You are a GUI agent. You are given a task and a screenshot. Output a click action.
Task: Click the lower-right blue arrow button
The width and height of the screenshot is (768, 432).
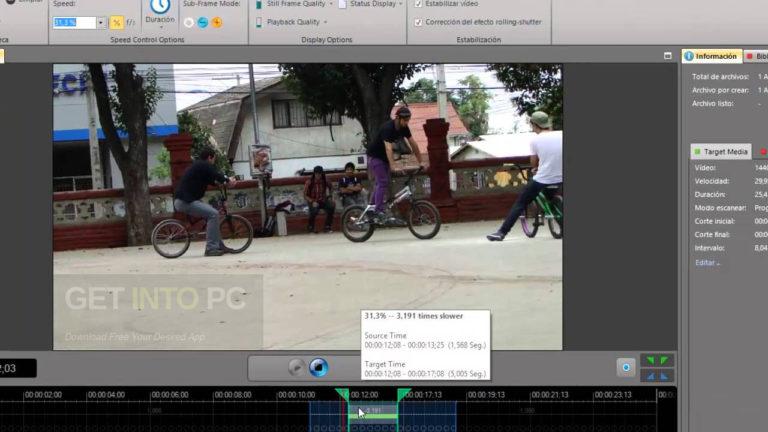pyautogui.click(x=665, y=376)
